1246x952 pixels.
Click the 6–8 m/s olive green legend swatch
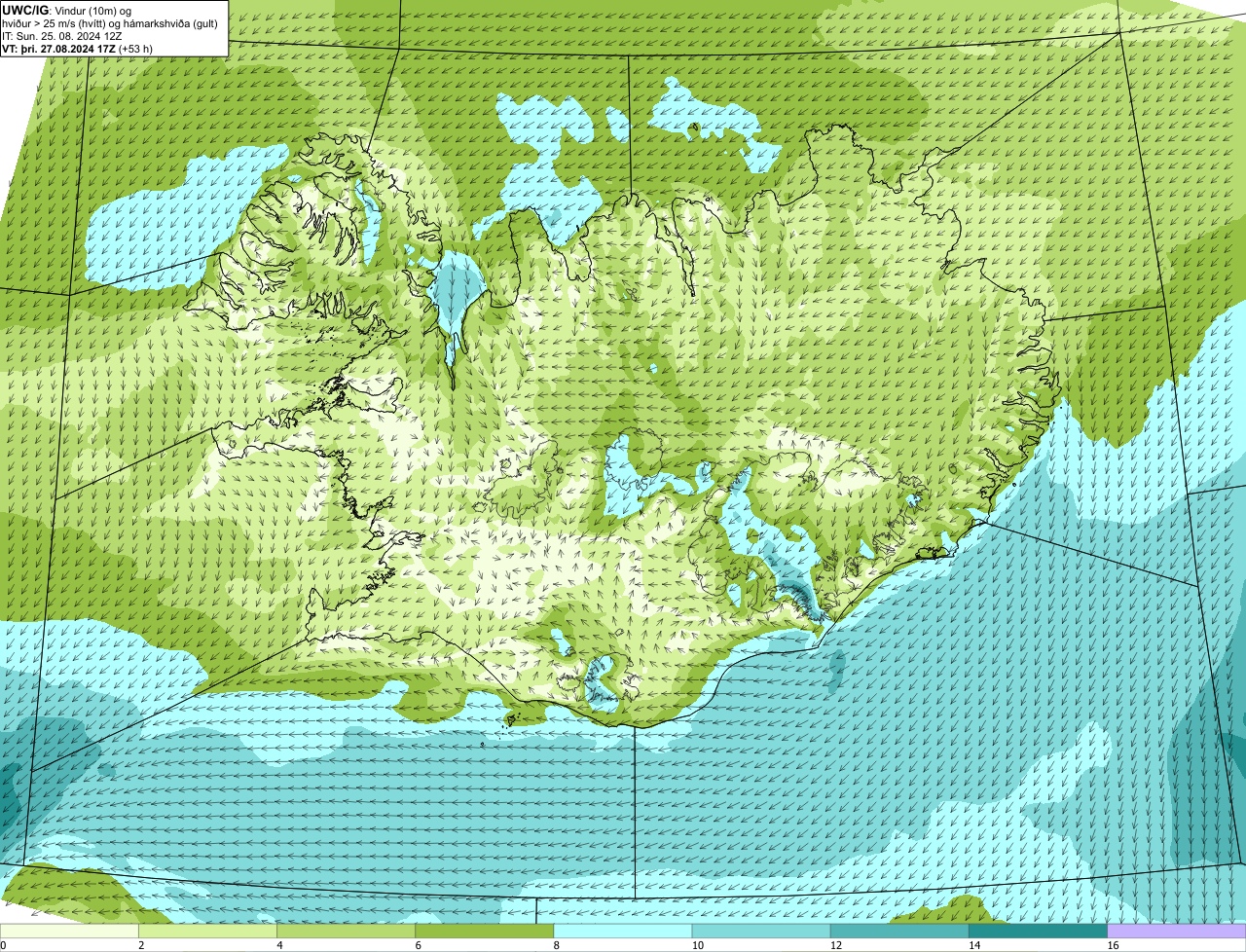485,931
